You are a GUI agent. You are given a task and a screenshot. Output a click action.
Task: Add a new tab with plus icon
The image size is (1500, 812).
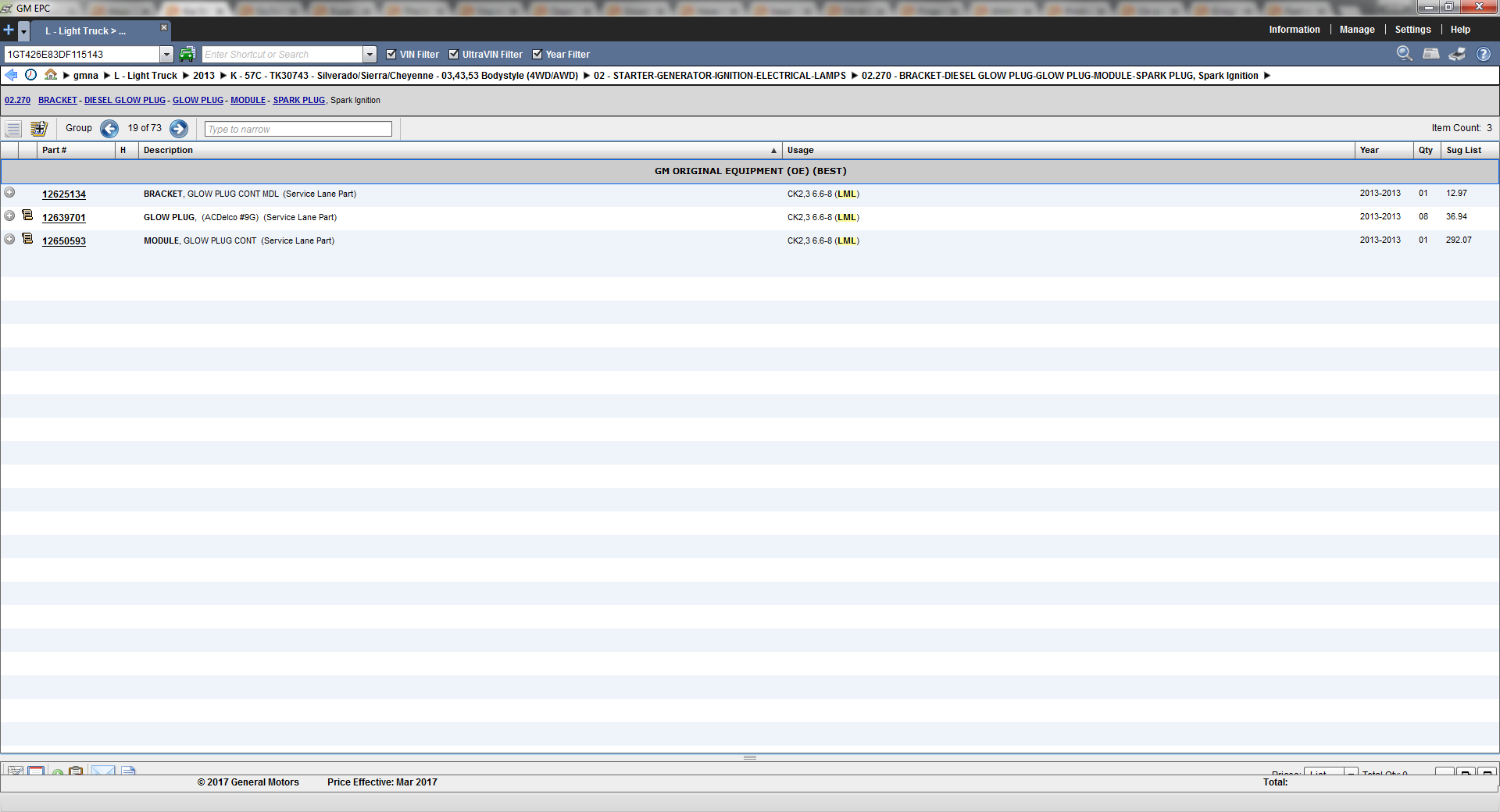coord(9,30)
